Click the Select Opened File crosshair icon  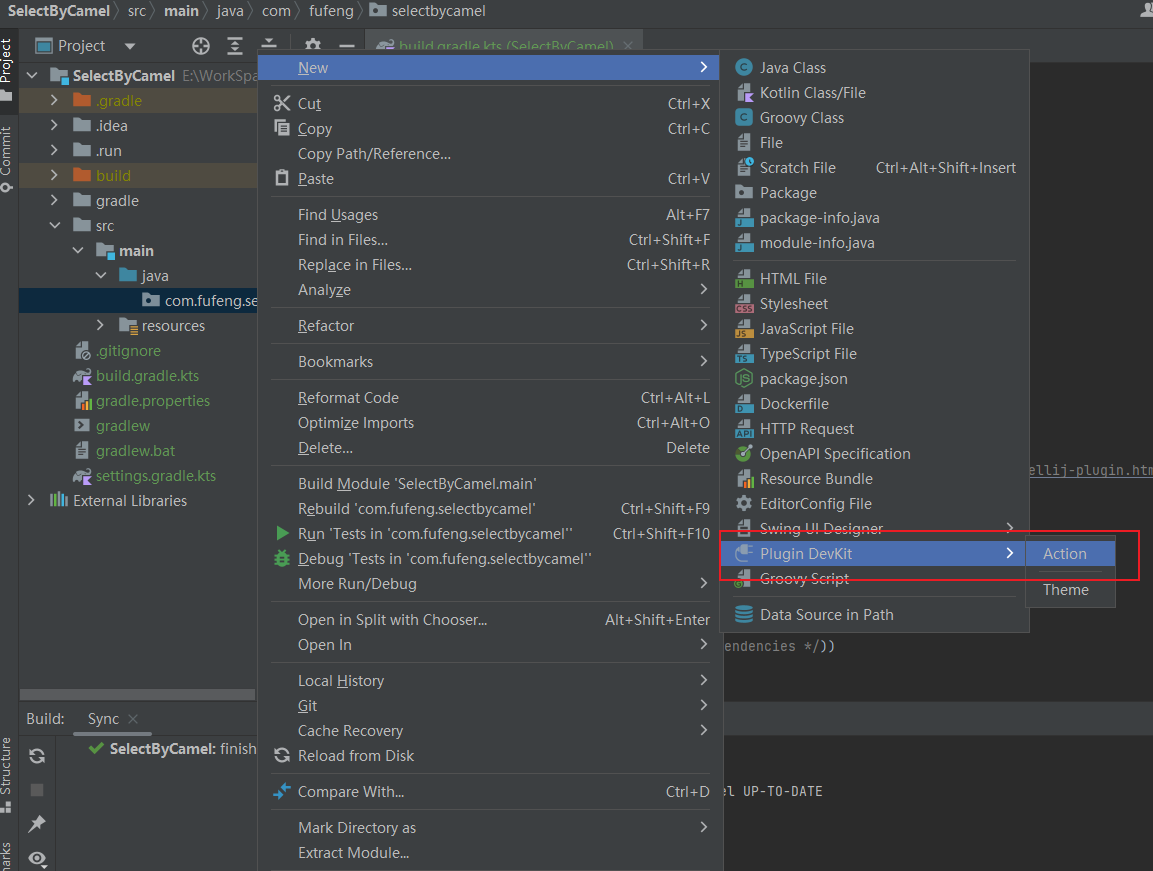coord(201,46)
